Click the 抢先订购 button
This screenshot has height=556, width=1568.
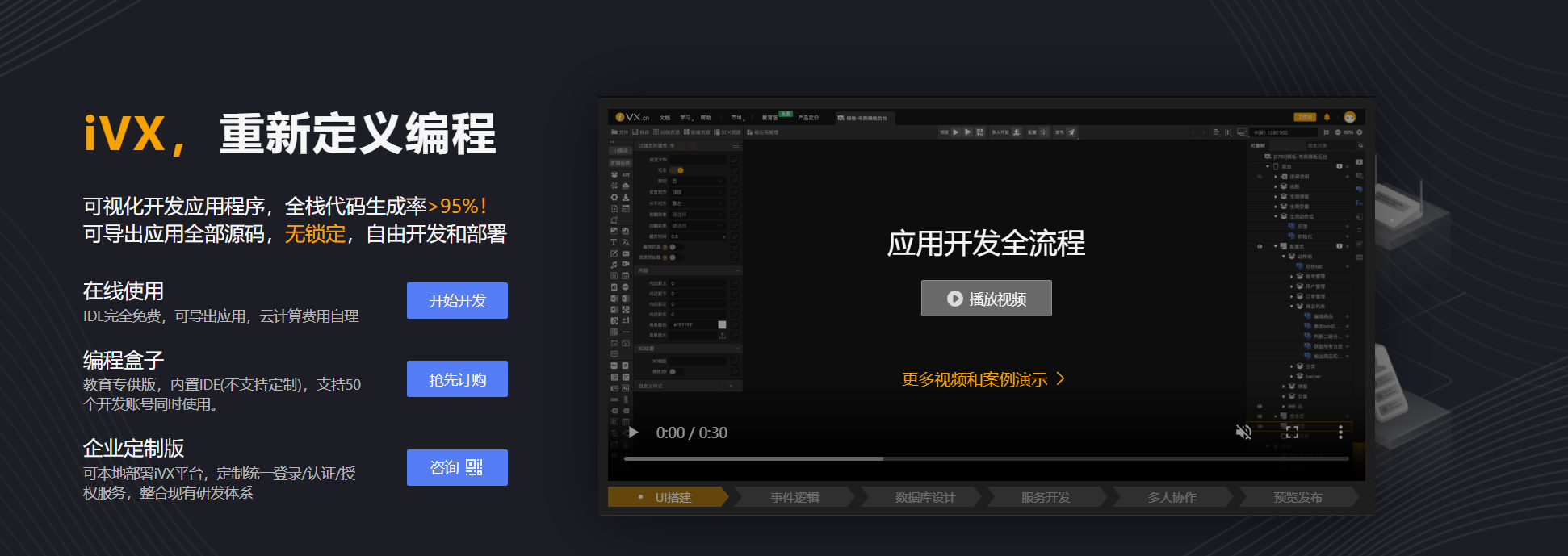click(457, 378)
